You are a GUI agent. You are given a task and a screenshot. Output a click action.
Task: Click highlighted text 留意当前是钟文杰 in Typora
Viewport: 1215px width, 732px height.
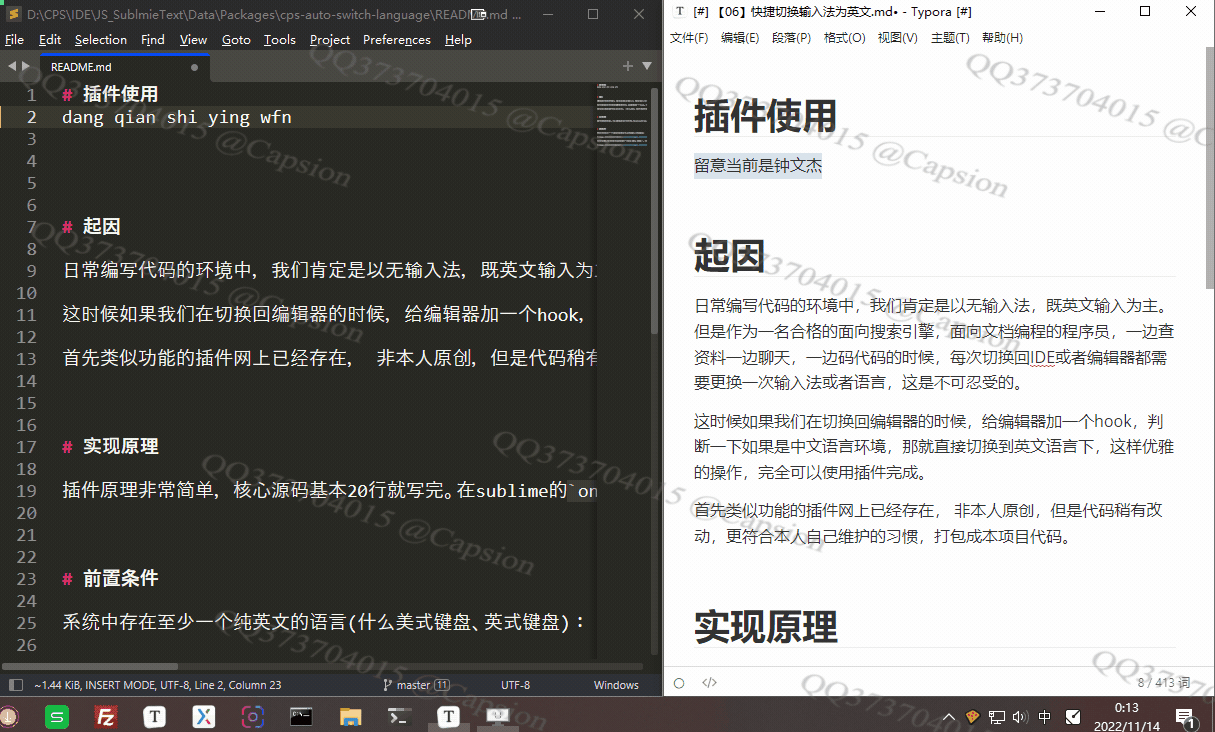click(x=758, y=166)
